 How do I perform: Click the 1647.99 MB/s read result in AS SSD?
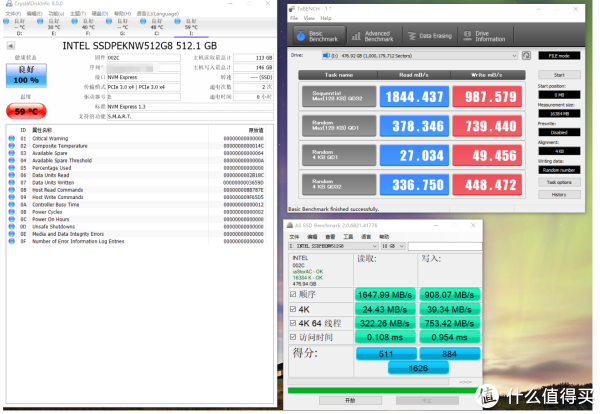coord(385,295)
